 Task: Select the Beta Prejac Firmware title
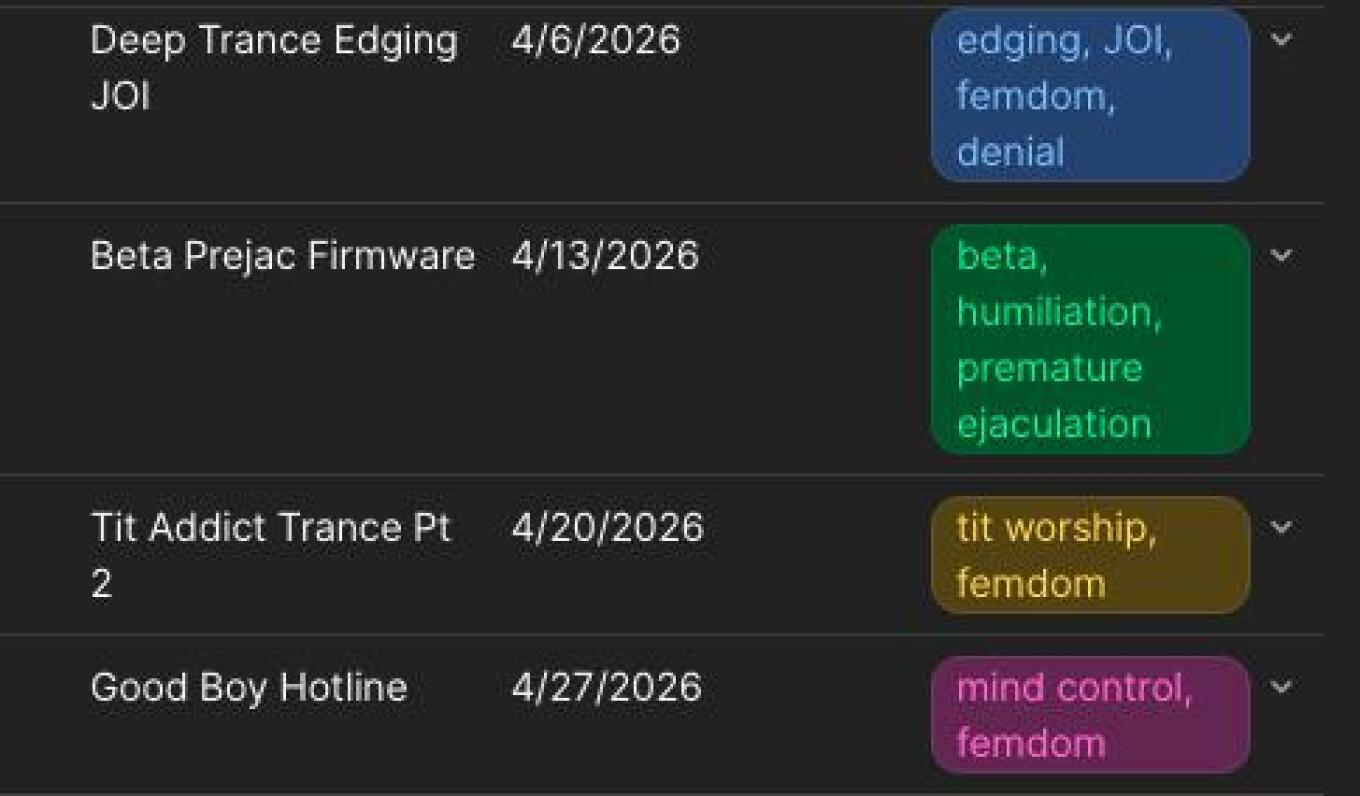282,256
